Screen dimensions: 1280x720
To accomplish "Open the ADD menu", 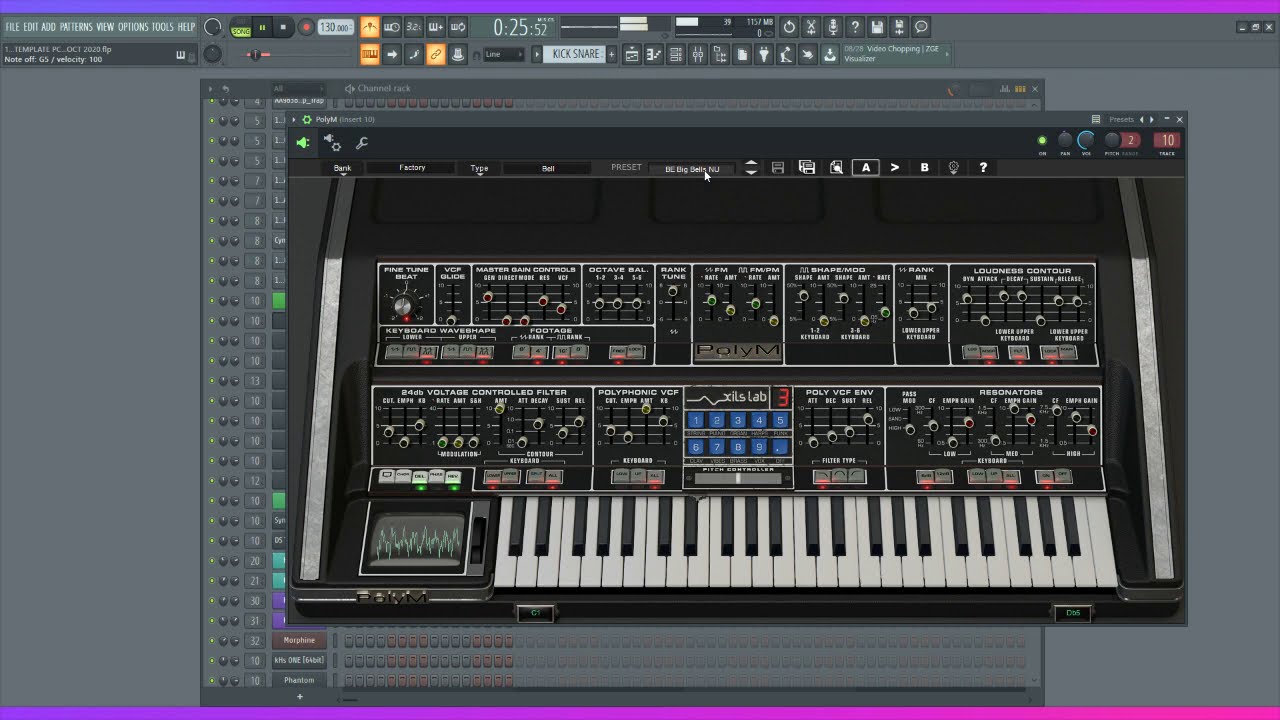I will point(49,27).
